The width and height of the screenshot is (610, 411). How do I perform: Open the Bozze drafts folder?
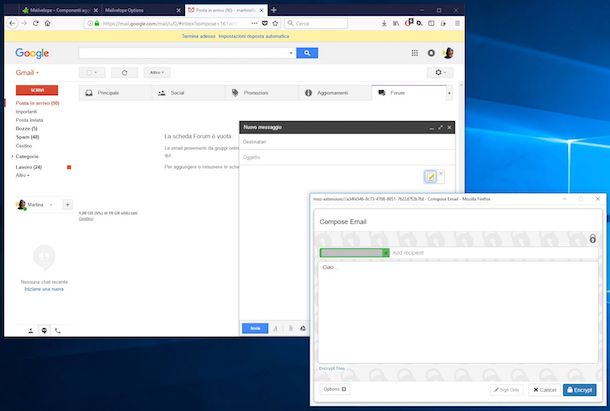point(26,128)
